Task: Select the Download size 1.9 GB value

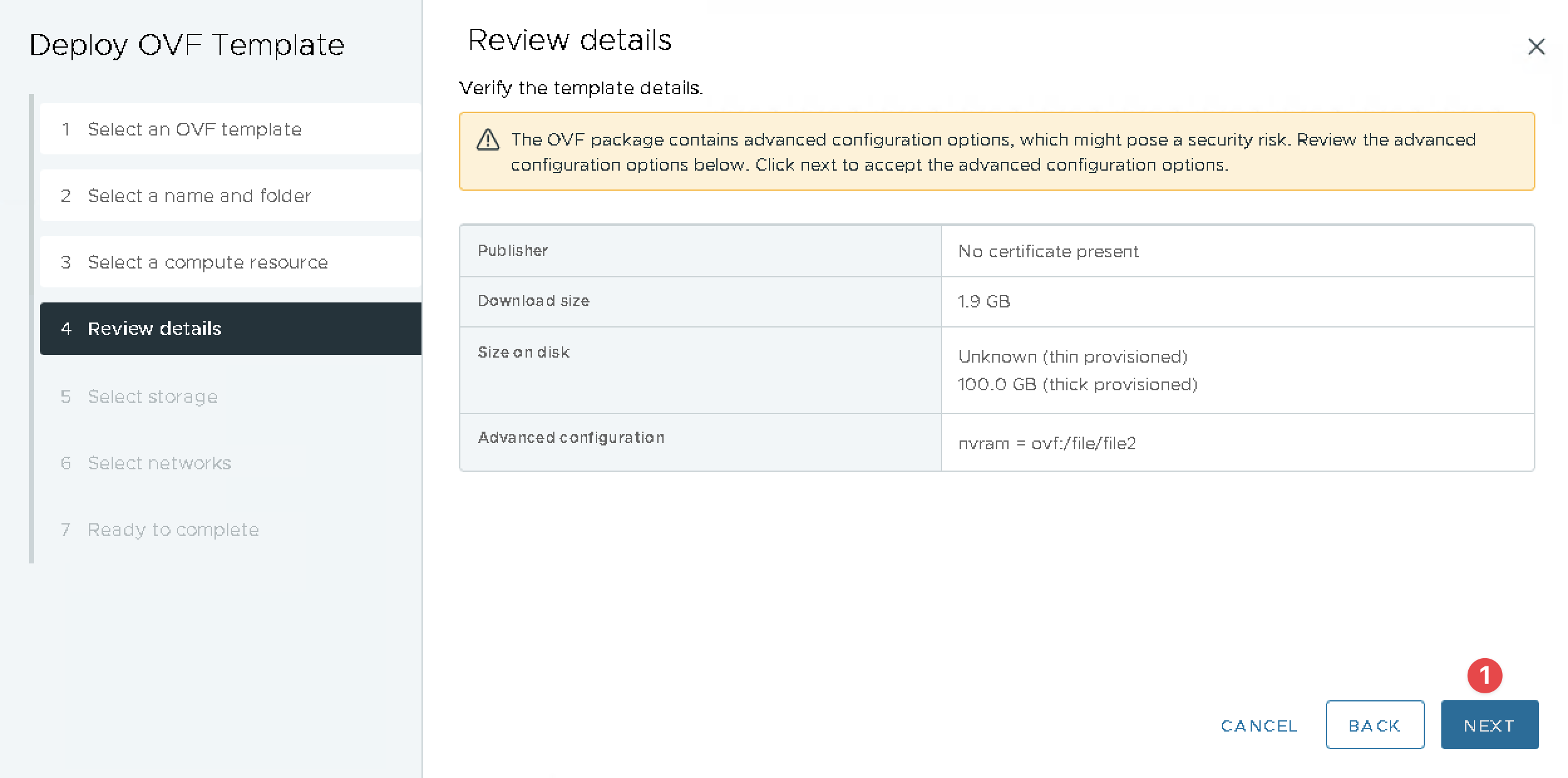Action: 983,302
